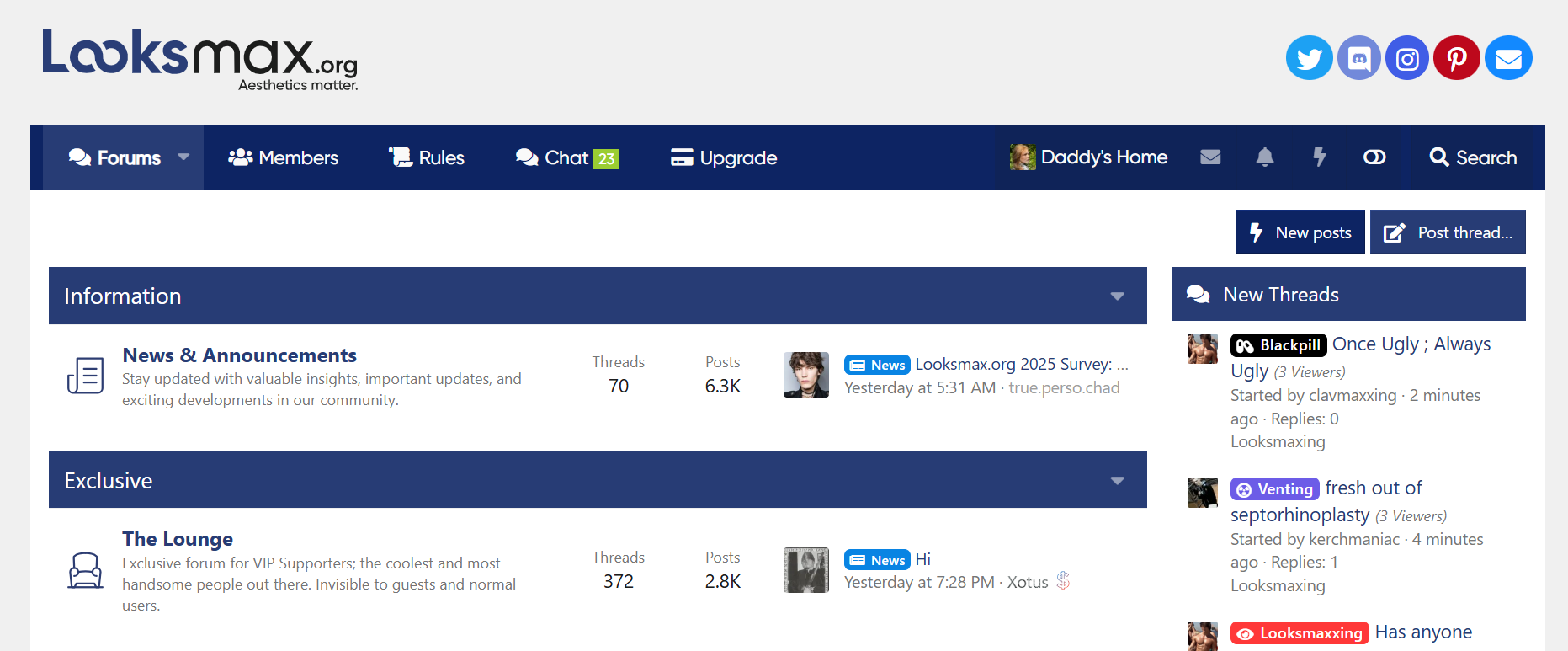
Task: Open Xotus's profile link
Action: (x=1028, y=582)
